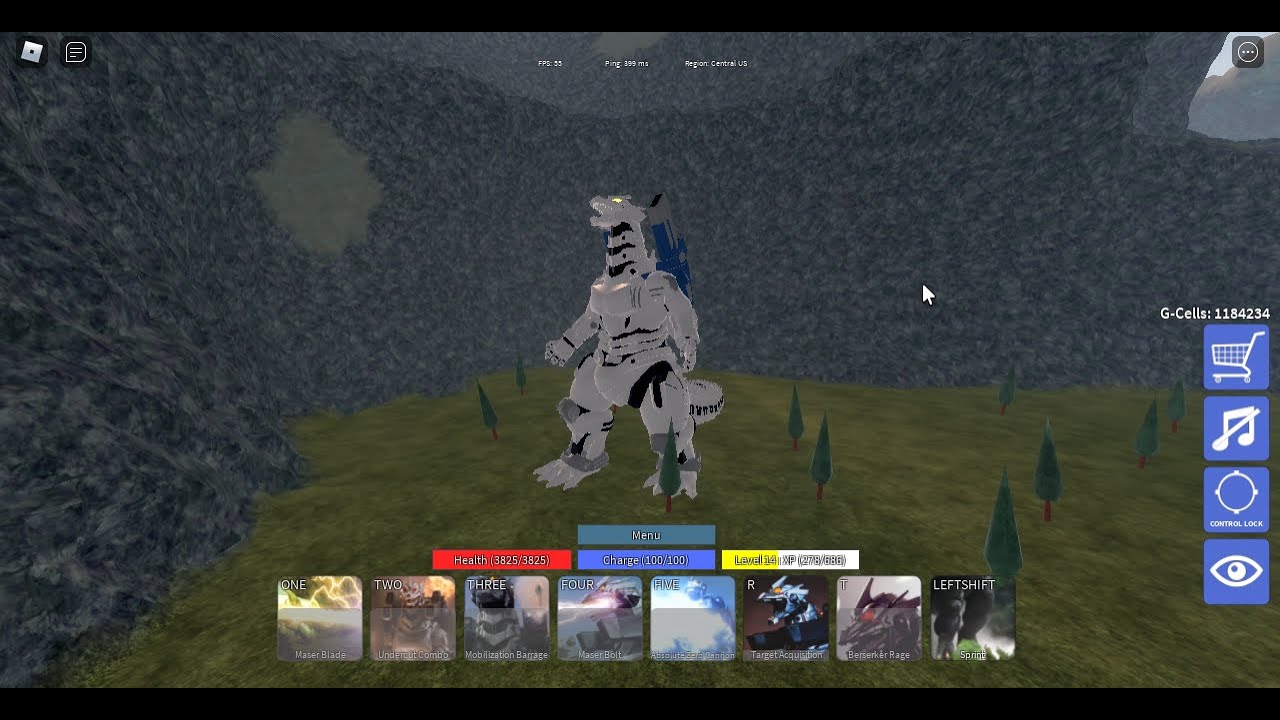The image size is (1280, 720).
Task: Open the Roblox main menu icon
Action: point(32,52)
